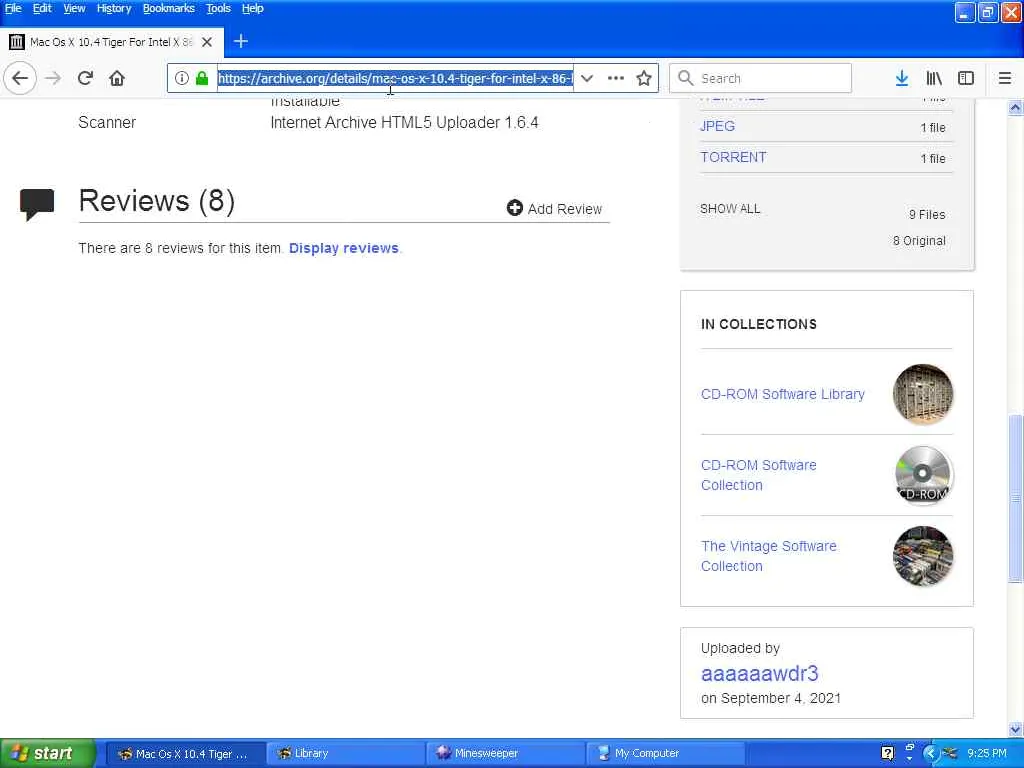1024x768 pixels.
Task: Open the History menu
Action: [x=114, y=8]
